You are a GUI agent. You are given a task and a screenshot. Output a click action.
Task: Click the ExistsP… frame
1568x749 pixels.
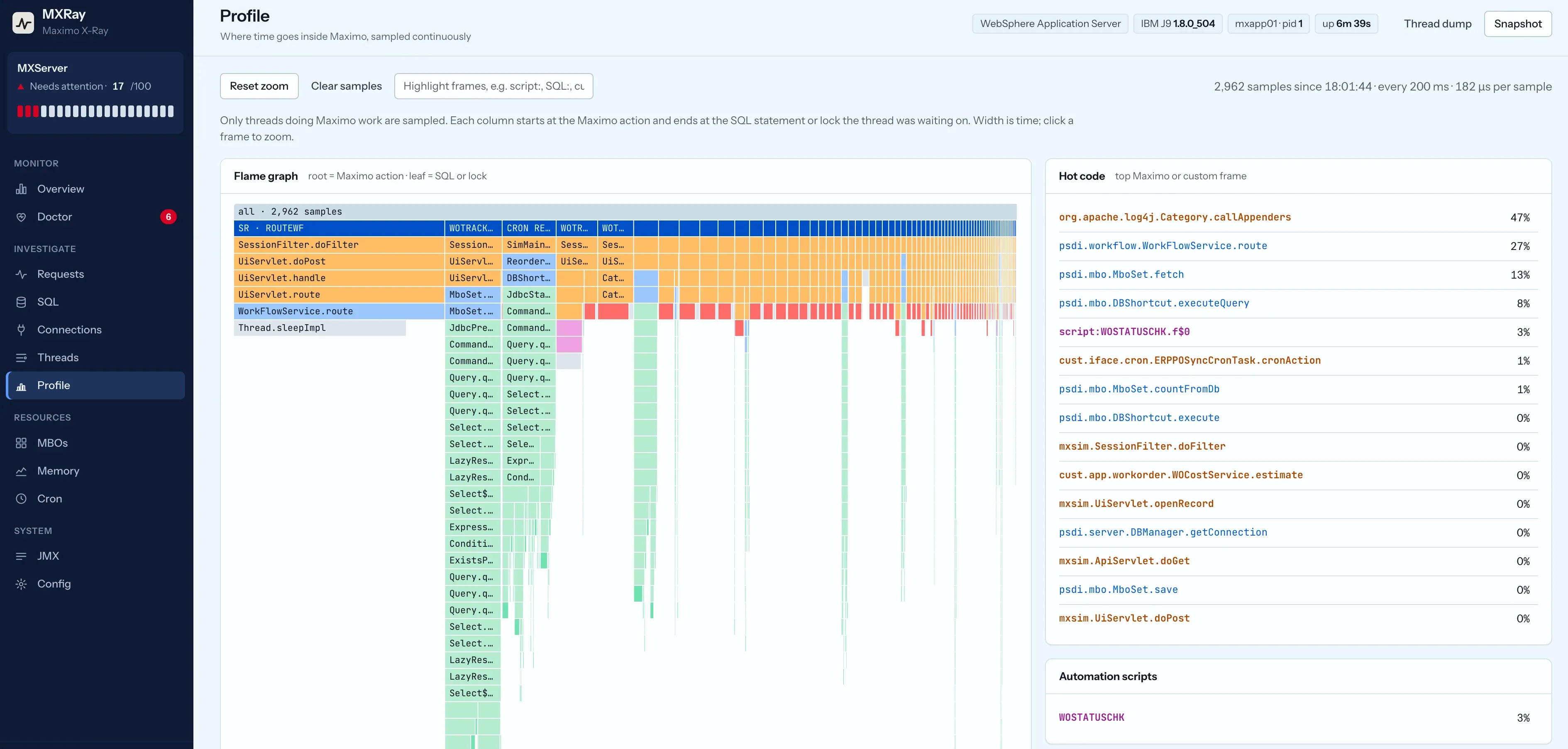pos(473,560)
